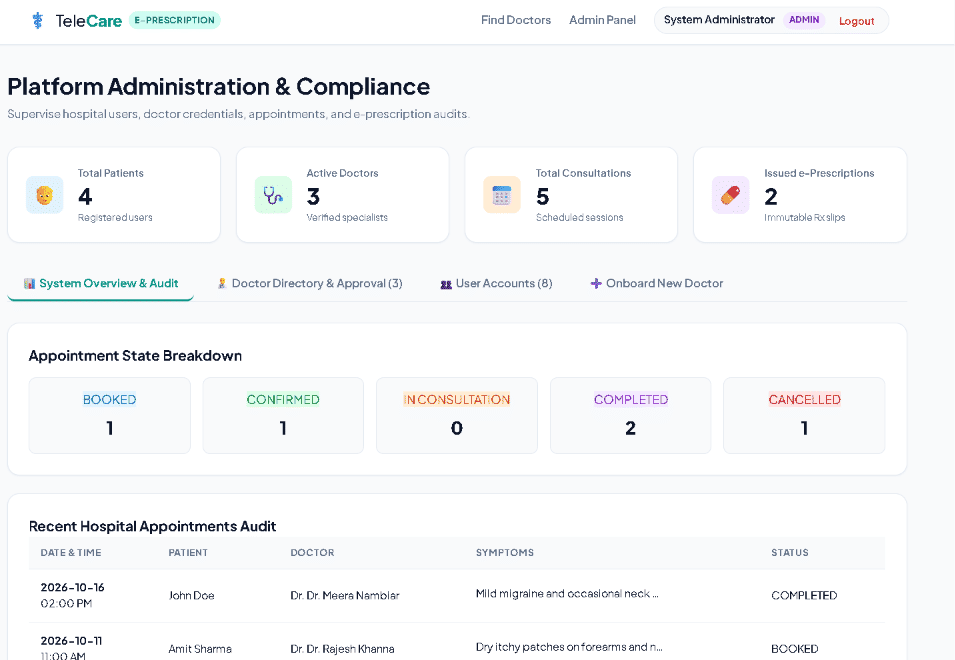
Task: Click patient name Amit Sharma
Action: (x=200, y=649)
